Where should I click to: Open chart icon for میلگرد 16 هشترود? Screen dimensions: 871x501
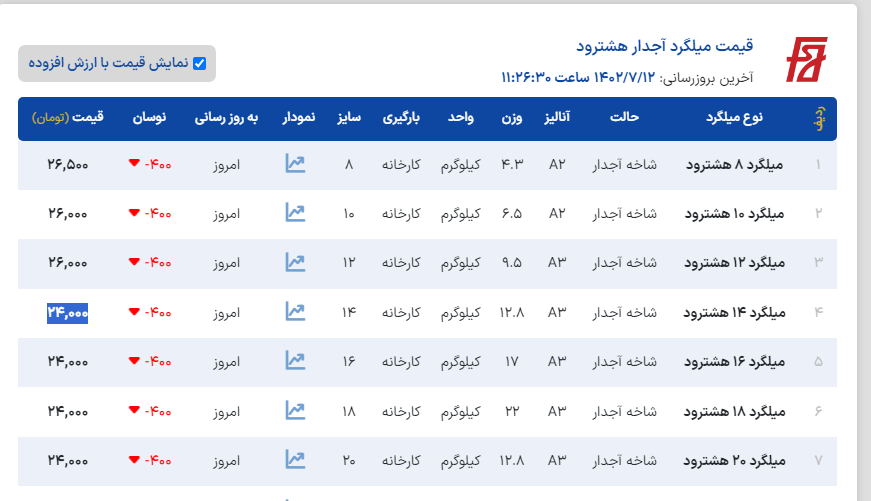tap(294, 361)
